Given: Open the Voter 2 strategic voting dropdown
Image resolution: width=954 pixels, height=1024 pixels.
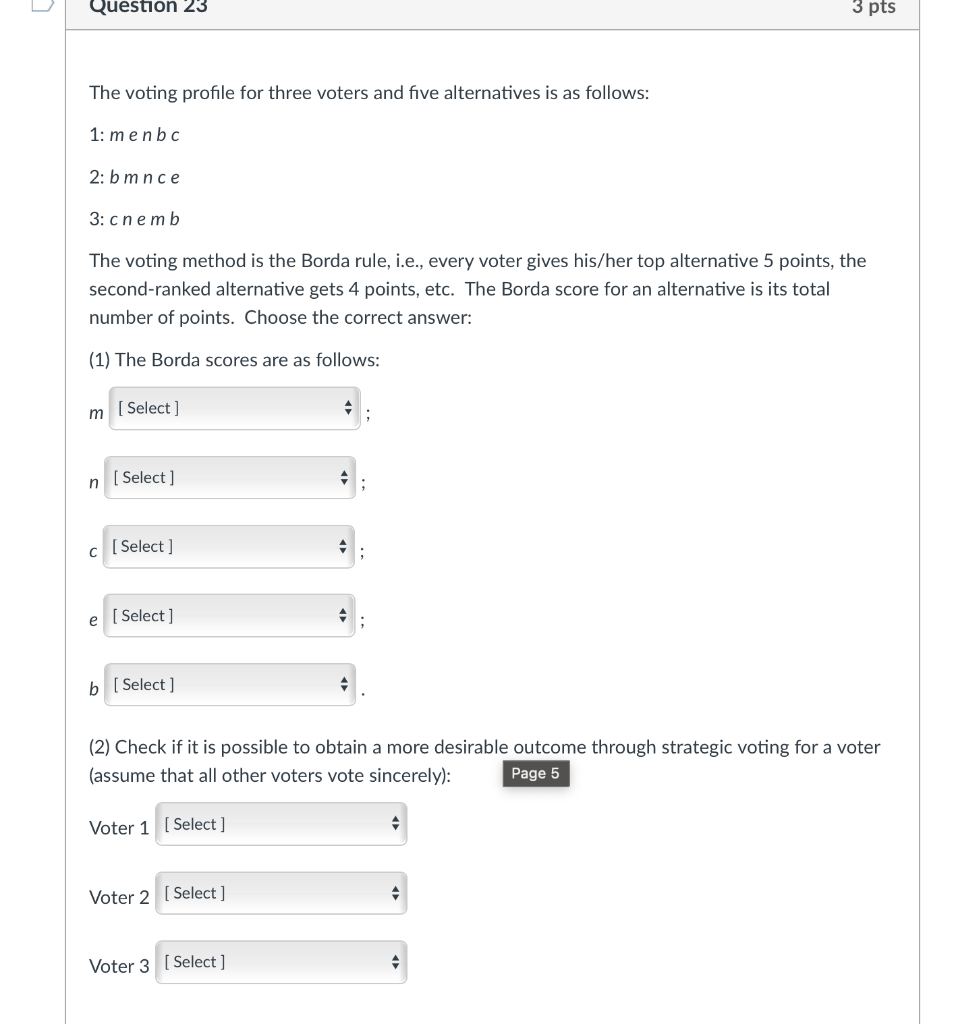Looking at the screenshot, I should pos(280,893).
